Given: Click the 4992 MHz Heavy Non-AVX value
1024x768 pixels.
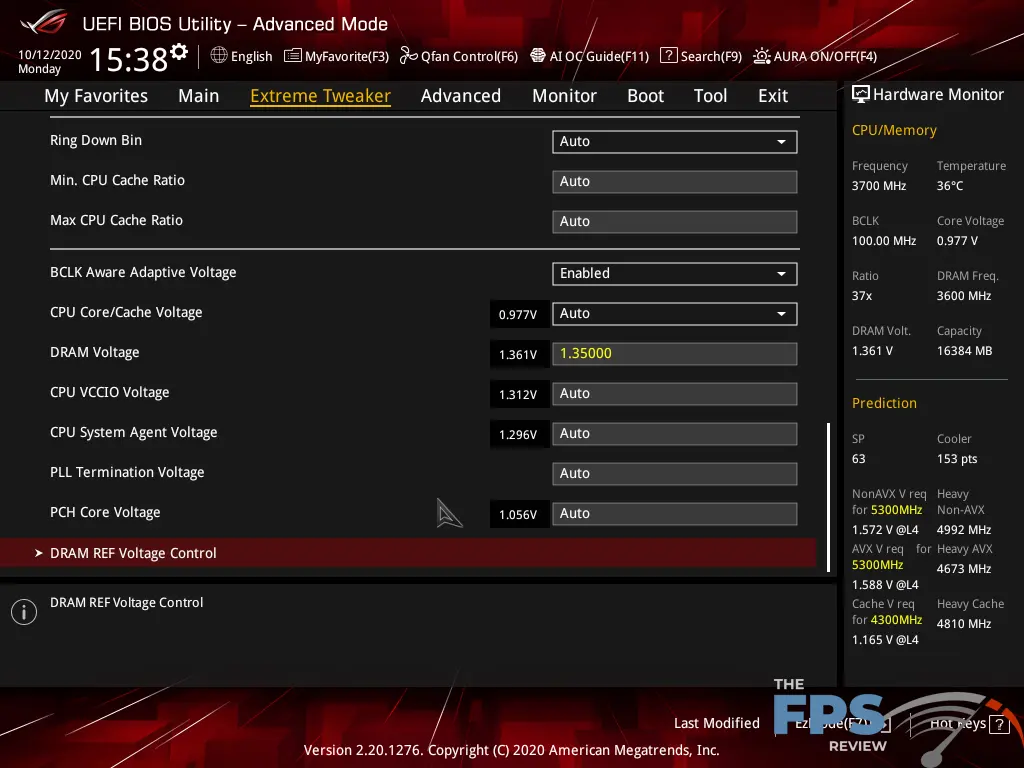Looking at the screenshot, I should point(964,530).
